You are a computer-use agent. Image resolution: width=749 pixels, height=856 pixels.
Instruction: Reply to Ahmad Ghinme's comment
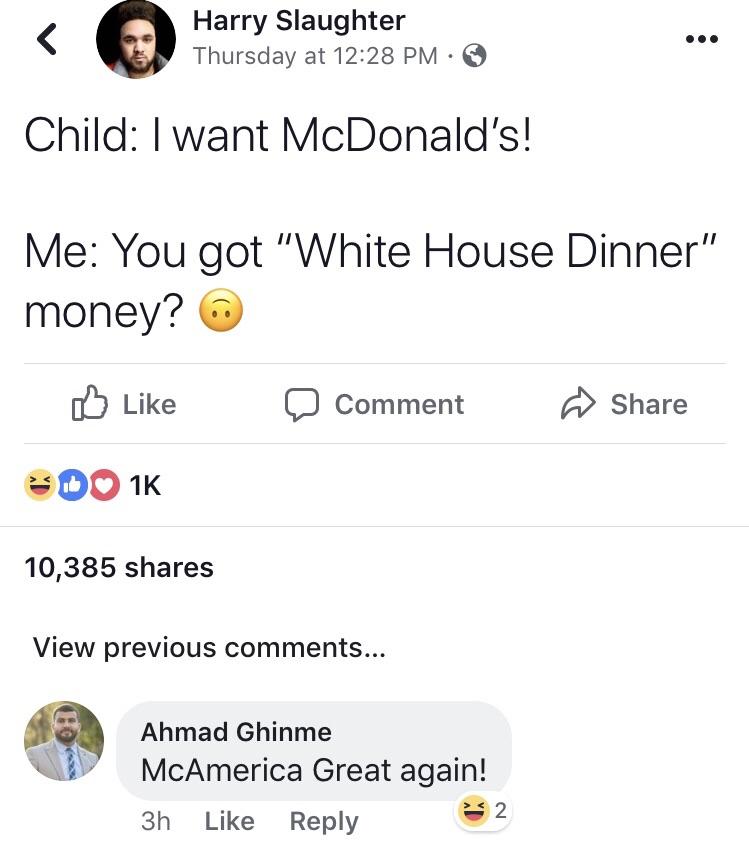click(x=323, y=821)
